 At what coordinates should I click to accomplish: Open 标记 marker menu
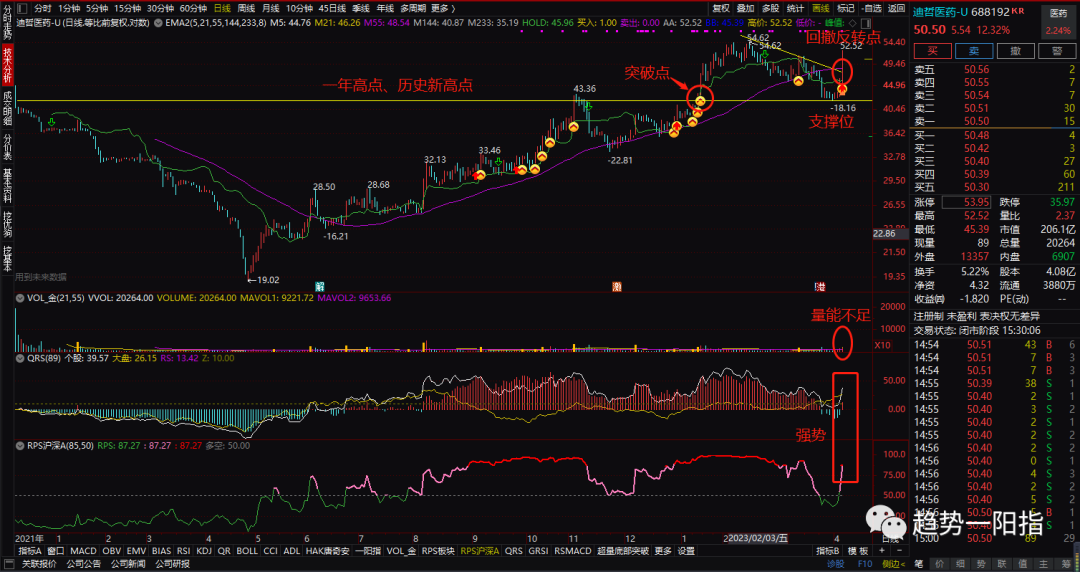(845, 8)
